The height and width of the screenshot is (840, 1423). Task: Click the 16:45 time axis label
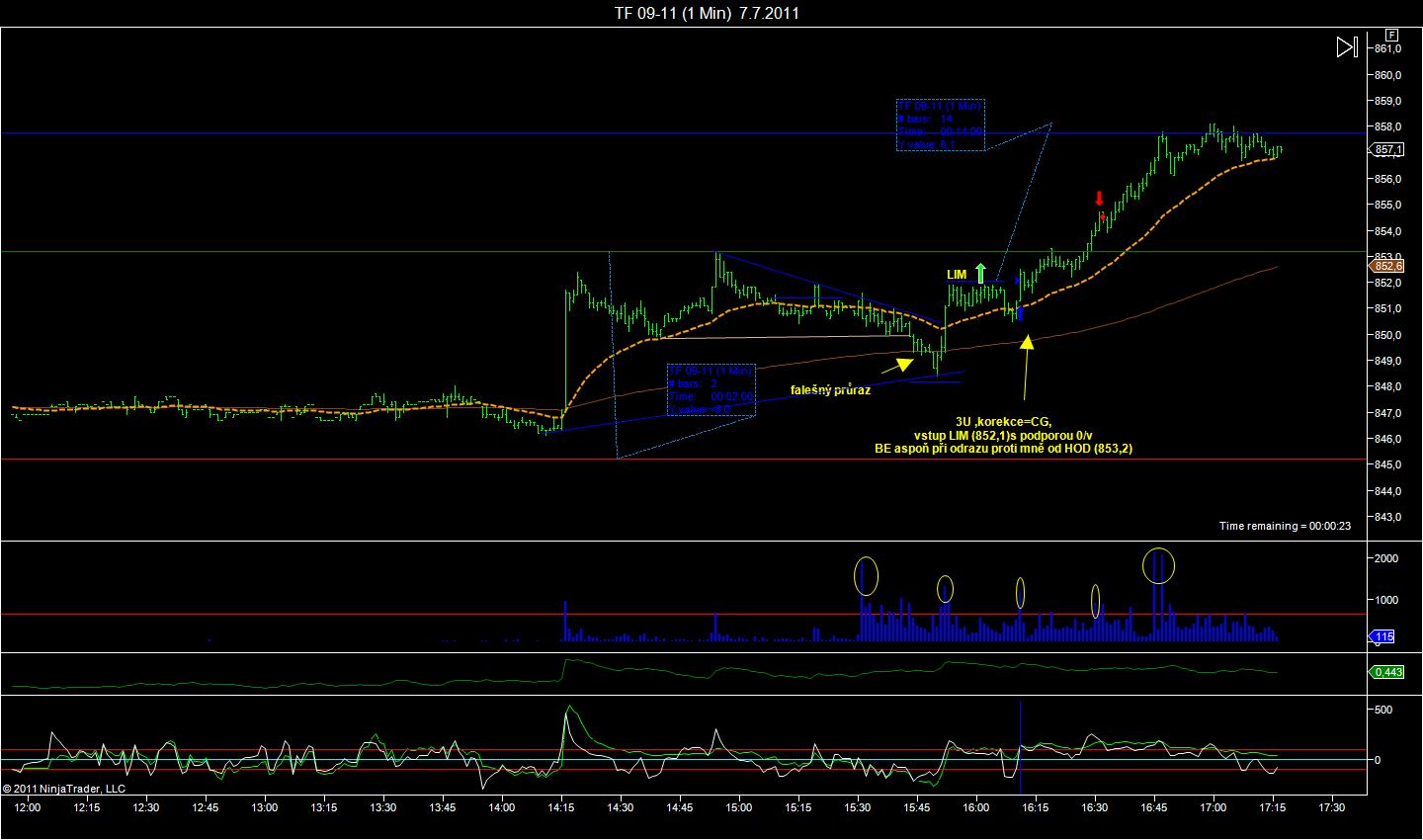click(x=1154, y=807)
